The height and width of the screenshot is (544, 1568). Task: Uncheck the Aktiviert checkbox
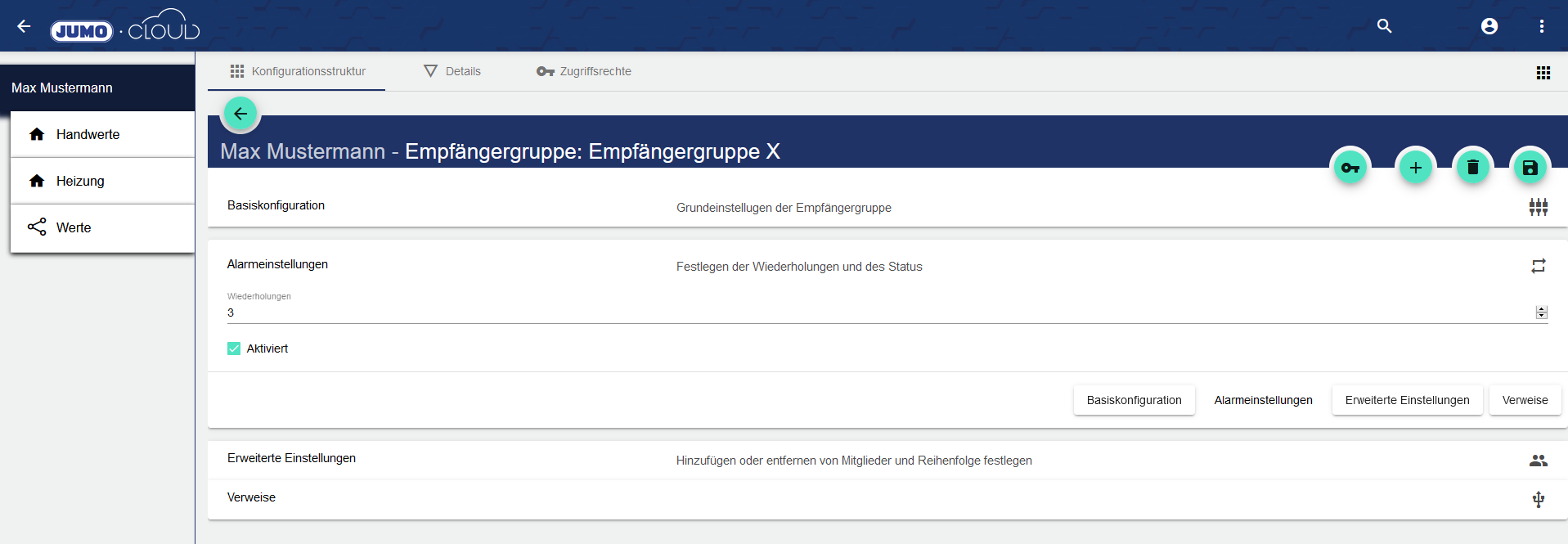tap(234, 348)
